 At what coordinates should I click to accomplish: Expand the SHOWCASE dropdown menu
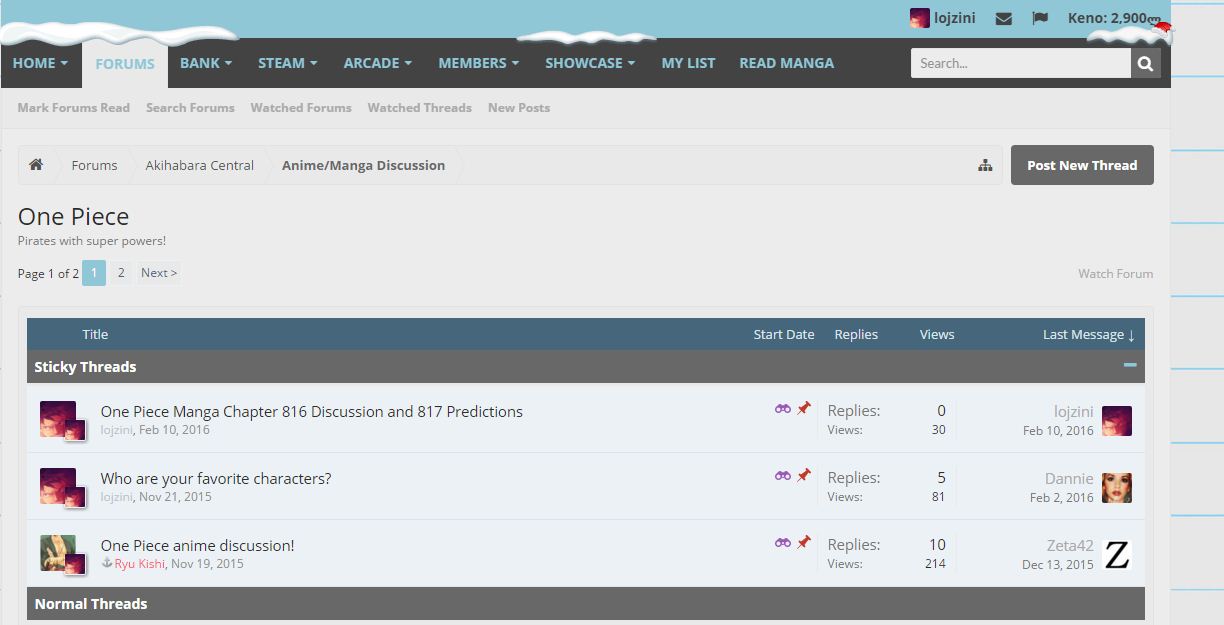point(590,63)
